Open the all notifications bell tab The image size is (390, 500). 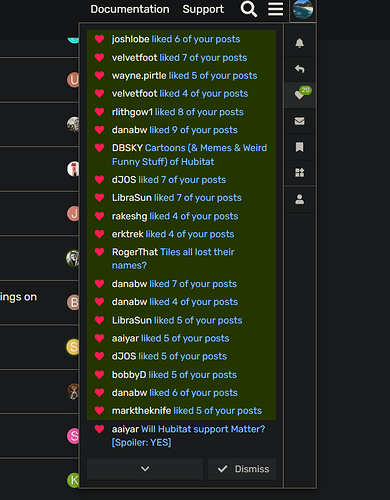299,43
